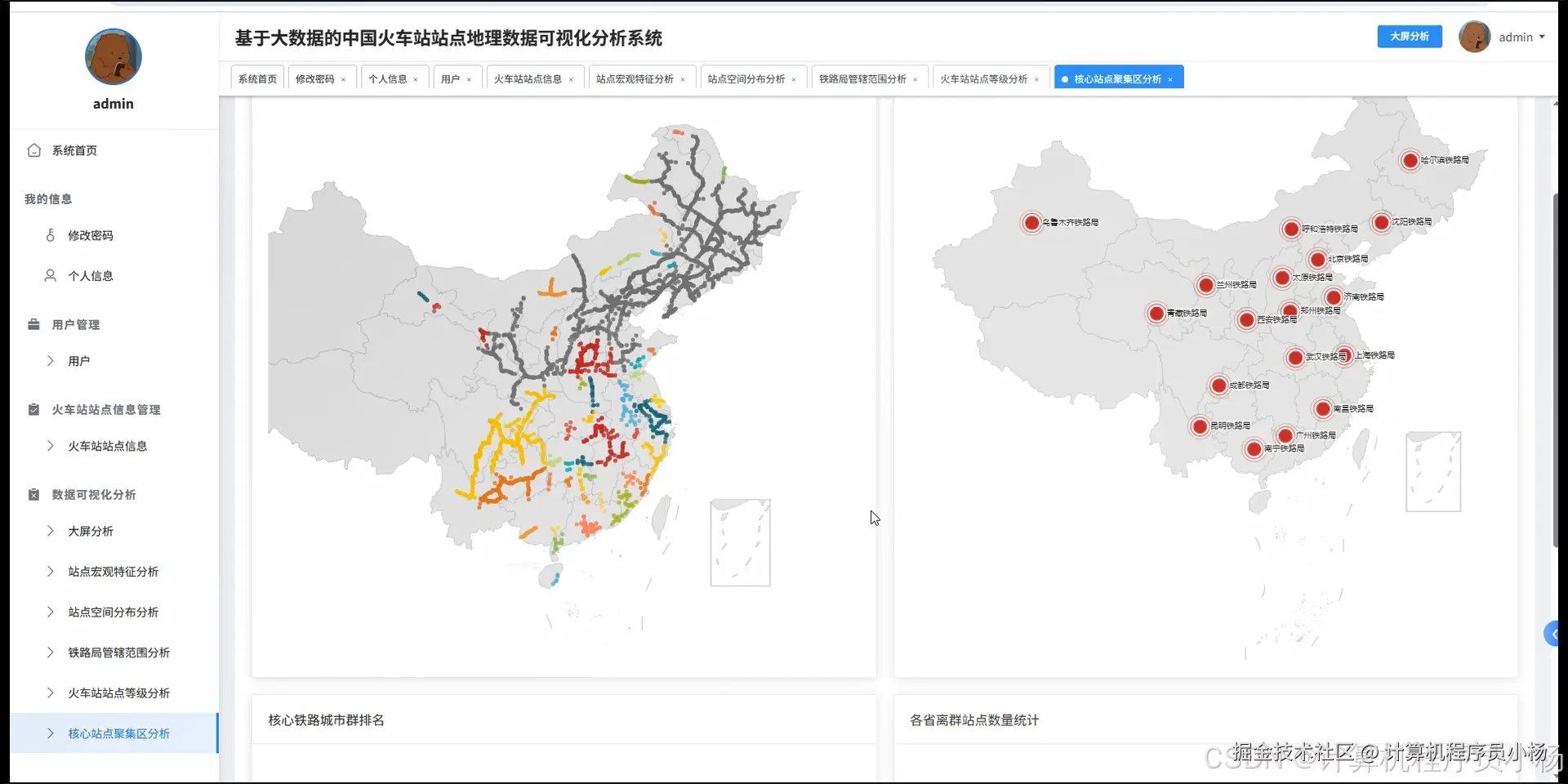Click the admin username under the sidebar avatar
The height and width of the screenshot is (784, 1568).
114,104
